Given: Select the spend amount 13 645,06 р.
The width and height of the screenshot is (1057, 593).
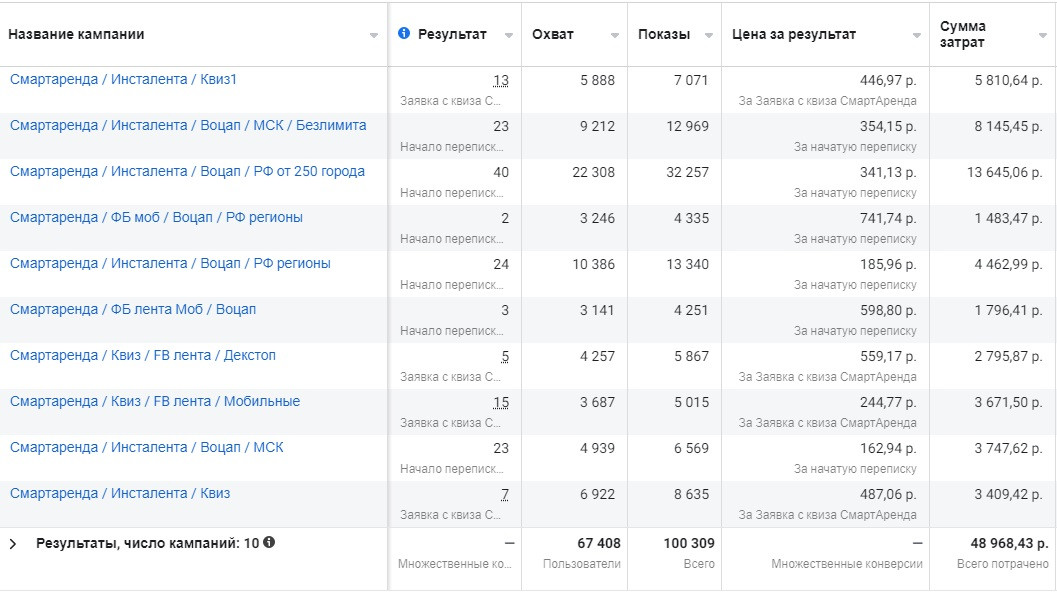Looking at the screenshot, I should coord(1004,173).
